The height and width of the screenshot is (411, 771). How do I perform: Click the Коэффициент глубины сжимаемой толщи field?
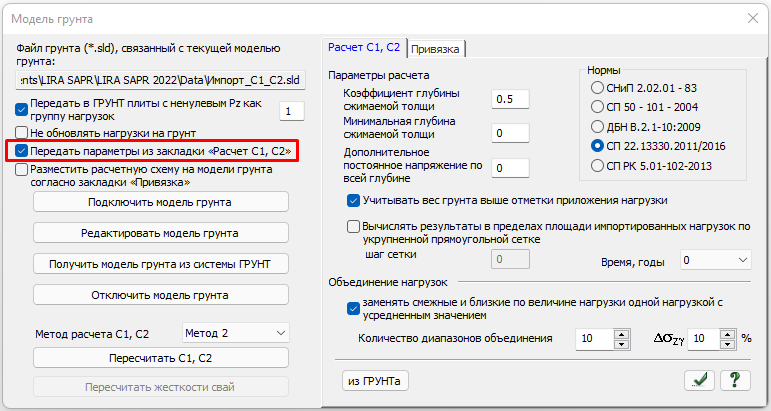(x=510, y=99)
